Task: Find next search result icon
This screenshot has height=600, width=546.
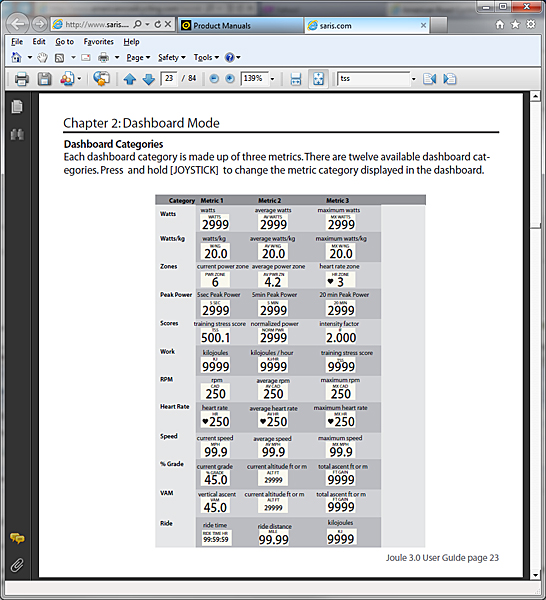Action: [x=450, y=79]
